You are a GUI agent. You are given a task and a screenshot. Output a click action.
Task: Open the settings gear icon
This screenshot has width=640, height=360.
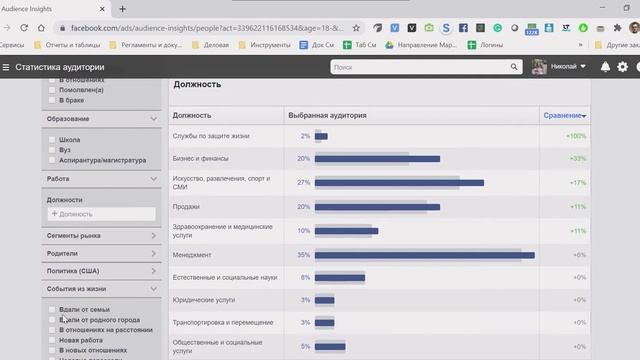pyautogui.click(x=622, y=67)
